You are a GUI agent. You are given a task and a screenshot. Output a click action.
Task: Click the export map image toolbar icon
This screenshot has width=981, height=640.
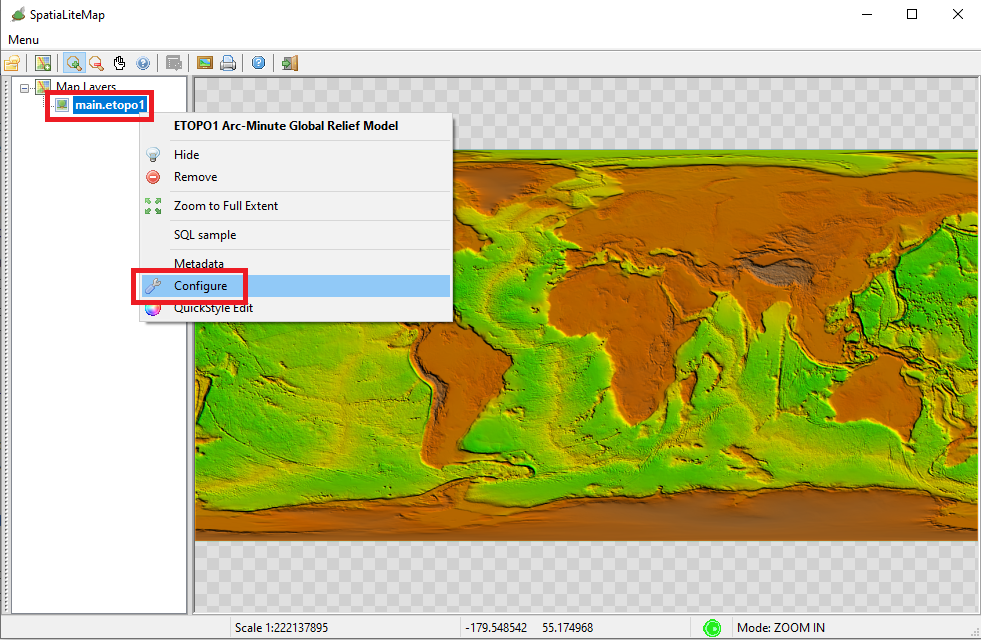pos(205,63)
